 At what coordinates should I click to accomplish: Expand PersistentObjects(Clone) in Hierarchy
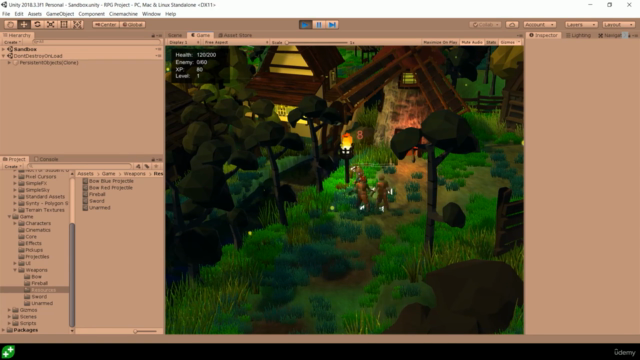pos(9,63)
